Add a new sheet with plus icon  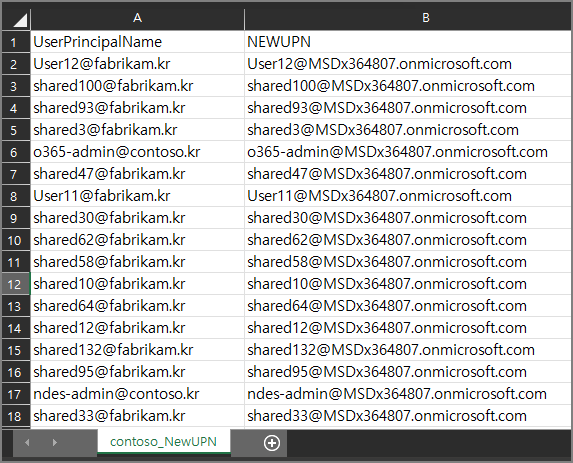(272, 443)
